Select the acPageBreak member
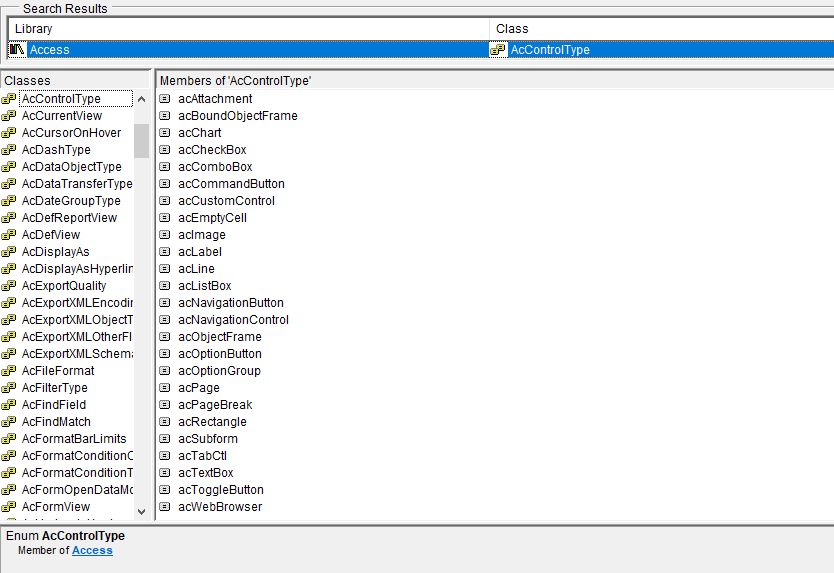834x573 pixels. 215,405
